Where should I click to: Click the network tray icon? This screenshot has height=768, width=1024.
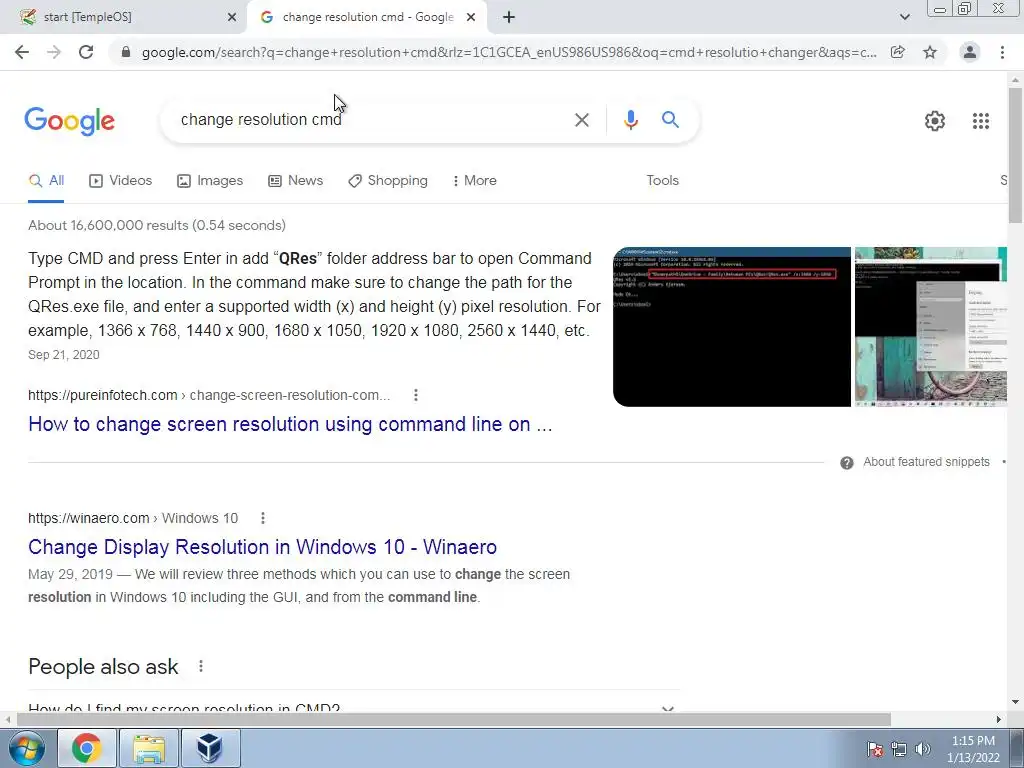(899, 749)
